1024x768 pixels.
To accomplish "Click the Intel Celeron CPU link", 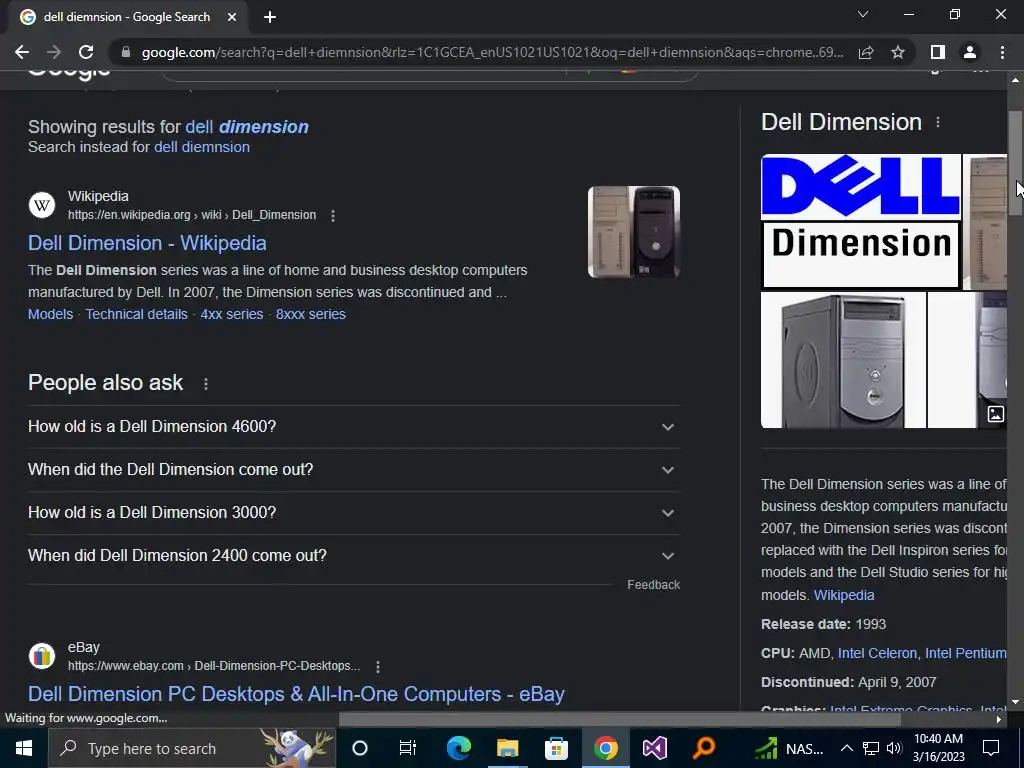I will pyautogui.click(x=877, y=653).
